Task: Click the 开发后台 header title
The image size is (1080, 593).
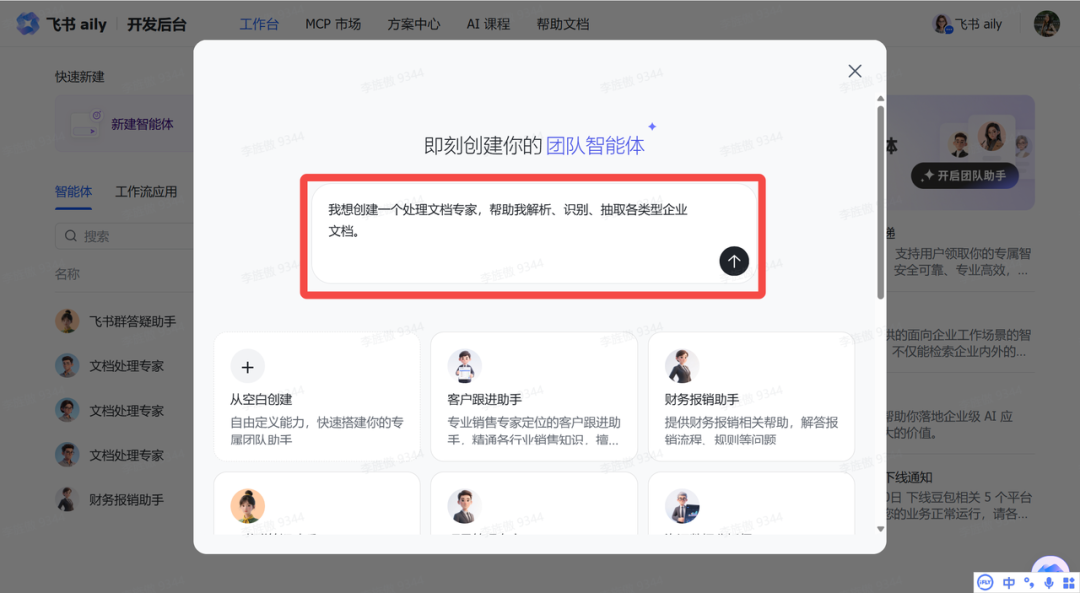Action: tap(156, 24)
